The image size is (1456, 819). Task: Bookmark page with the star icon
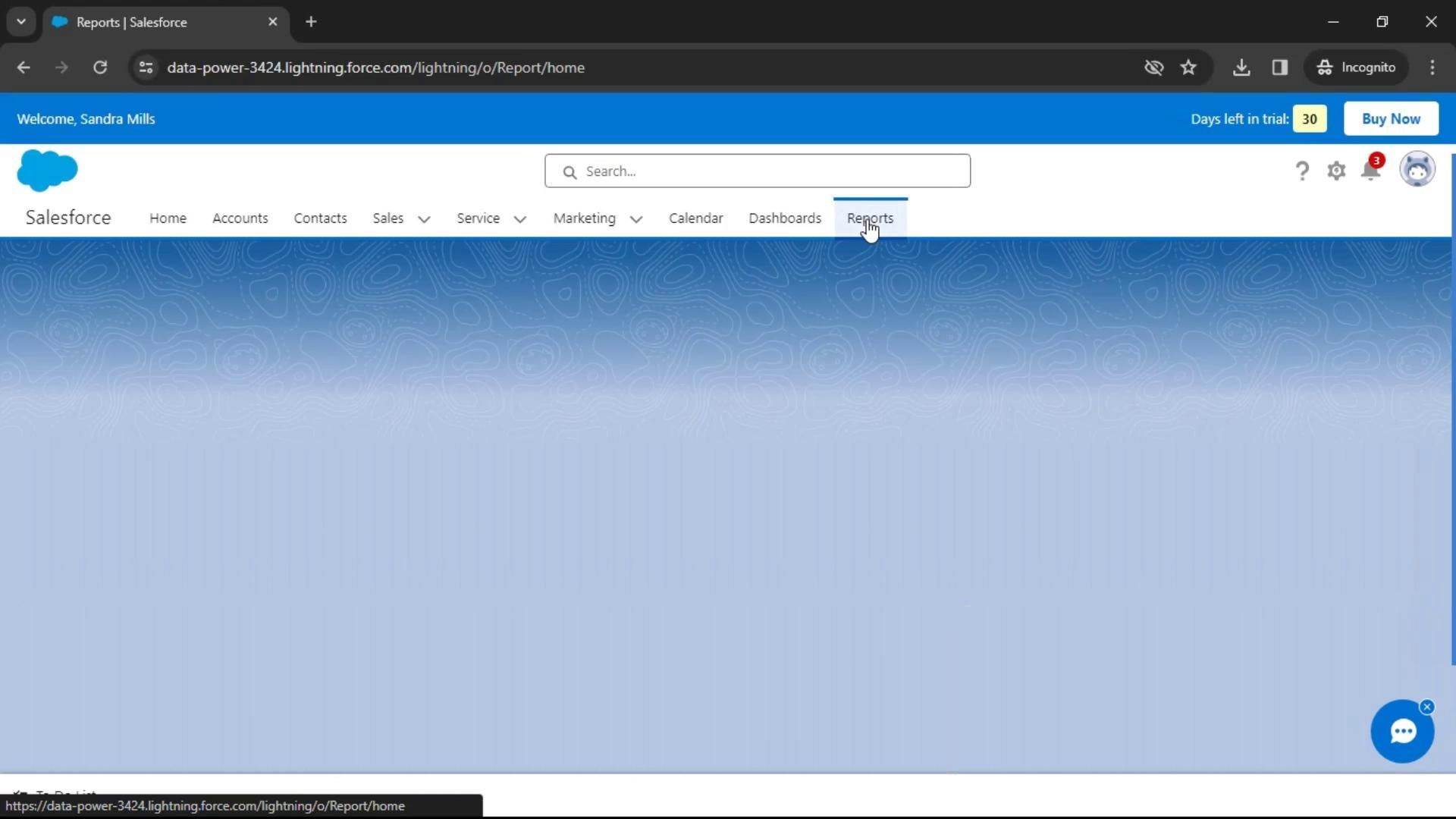click(1188, 67)
